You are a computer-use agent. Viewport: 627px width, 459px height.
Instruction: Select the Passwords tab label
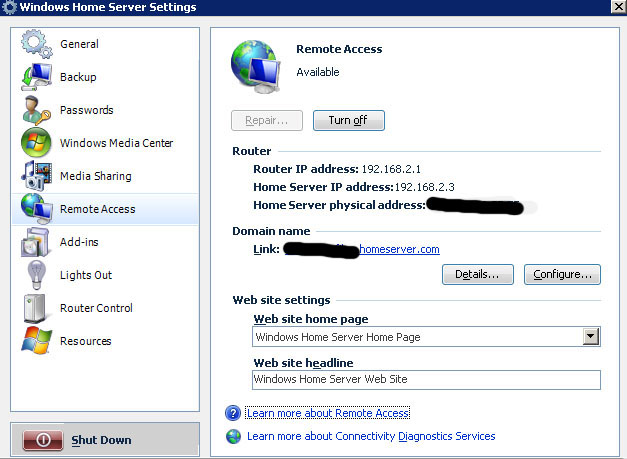(87, 110)
